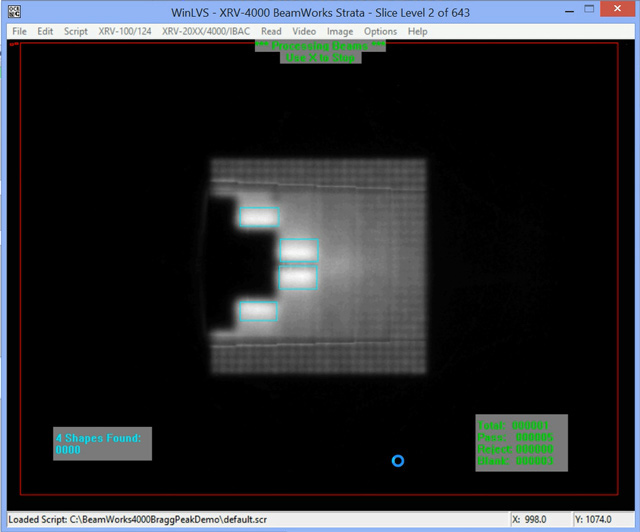This screenshot has width=640, height=532.
Task: Expand the XRV-100/124 menu
Action: point(125,31)
